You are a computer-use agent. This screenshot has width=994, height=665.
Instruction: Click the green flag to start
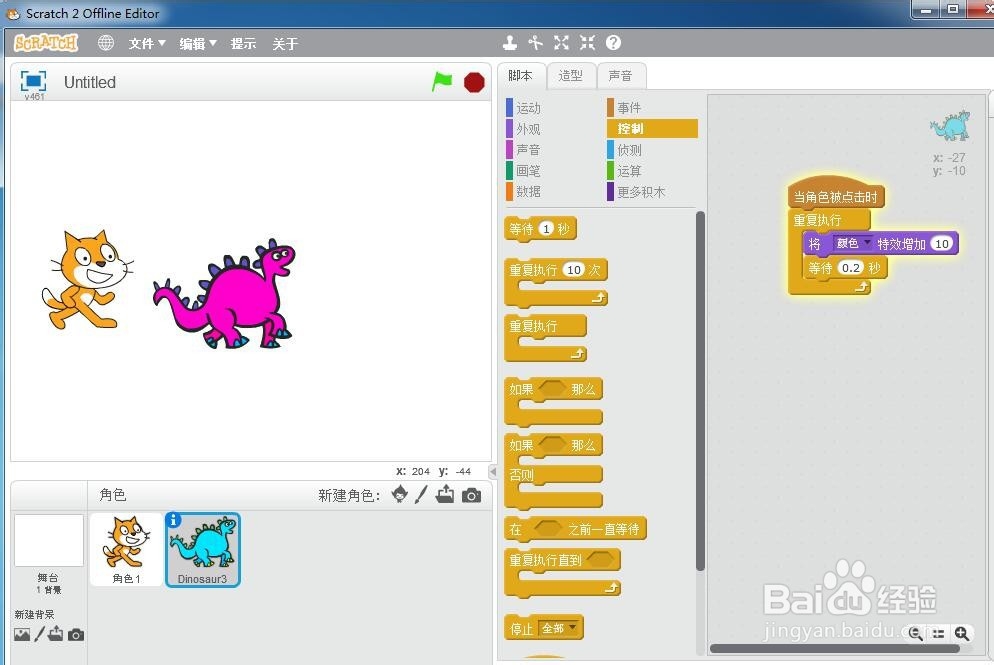(442, 82)
